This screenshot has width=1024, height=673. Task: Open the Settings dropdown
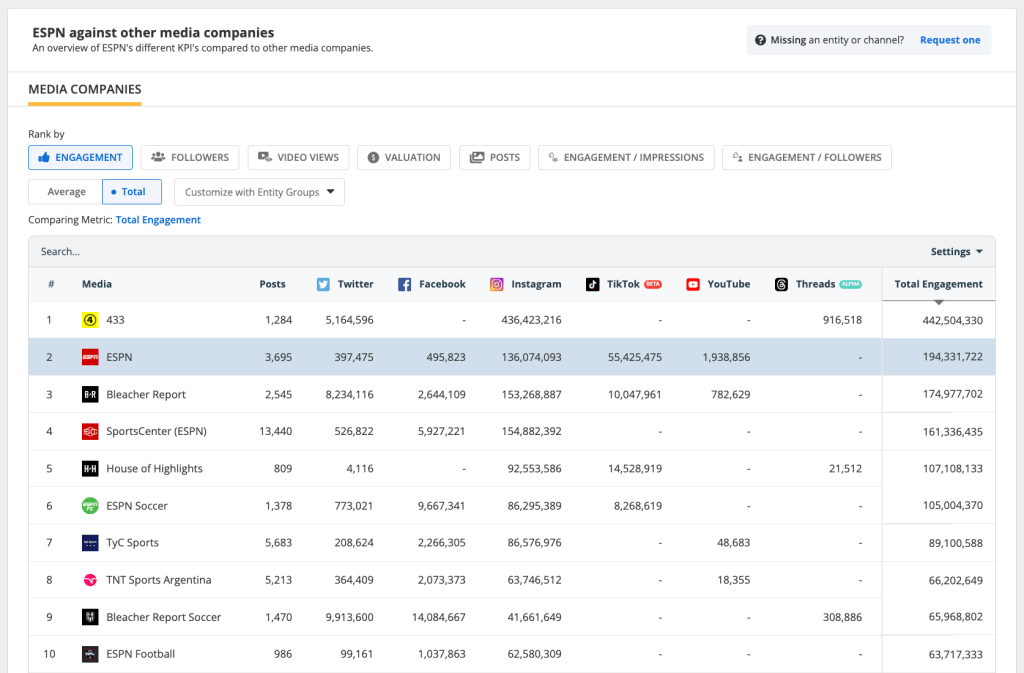(956, 251)
